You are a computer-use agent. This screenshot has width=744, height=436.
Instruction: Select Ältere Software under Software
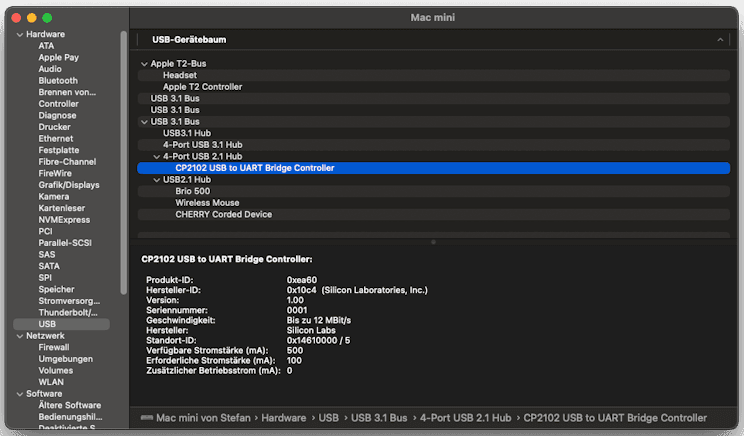click(69, 406)
